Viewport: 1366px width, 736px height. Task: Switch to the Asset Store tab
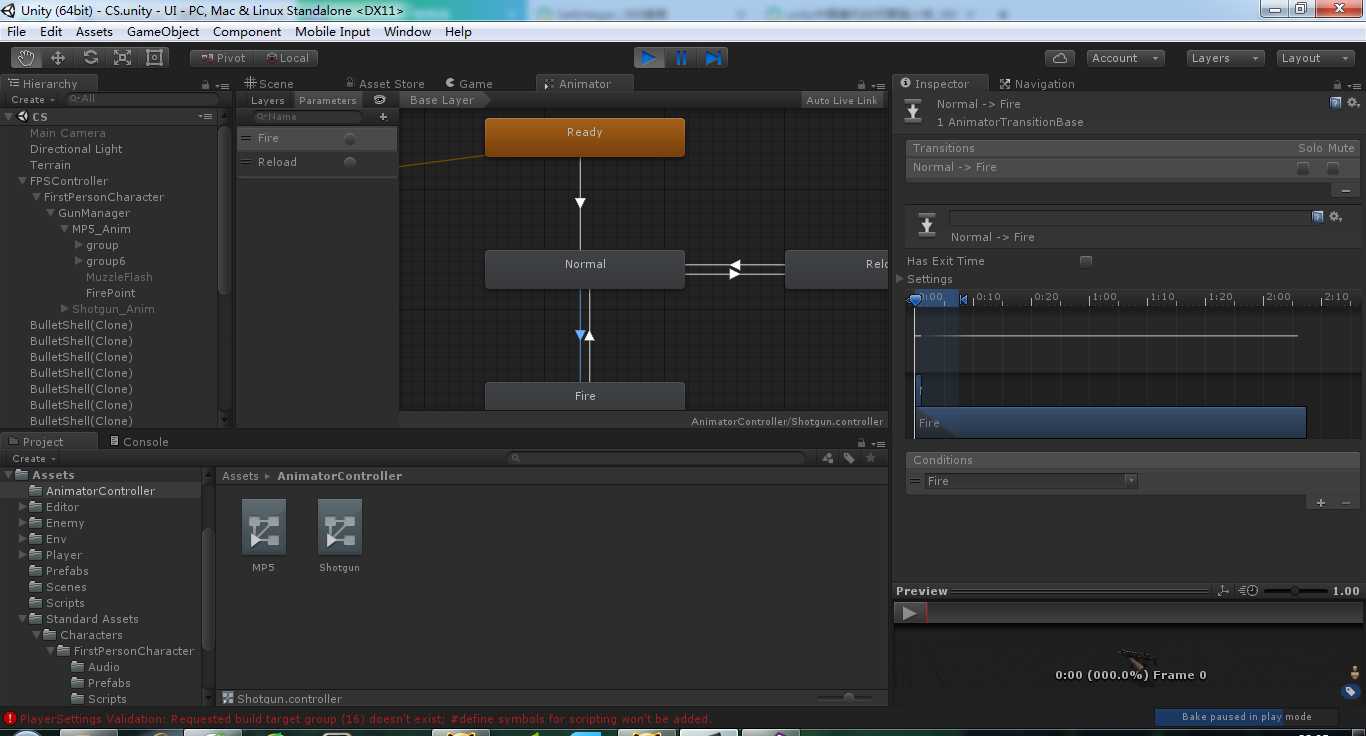click(385, 84)
